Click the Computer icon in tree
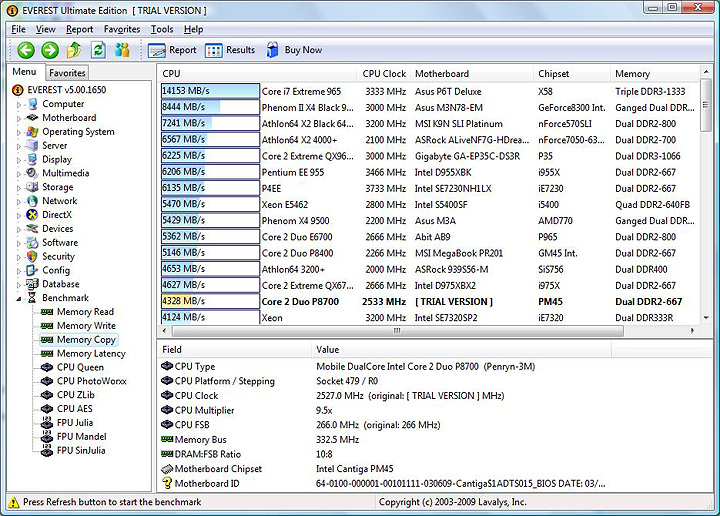The width and height of the screenshot is (720, 516). (32, 104)
